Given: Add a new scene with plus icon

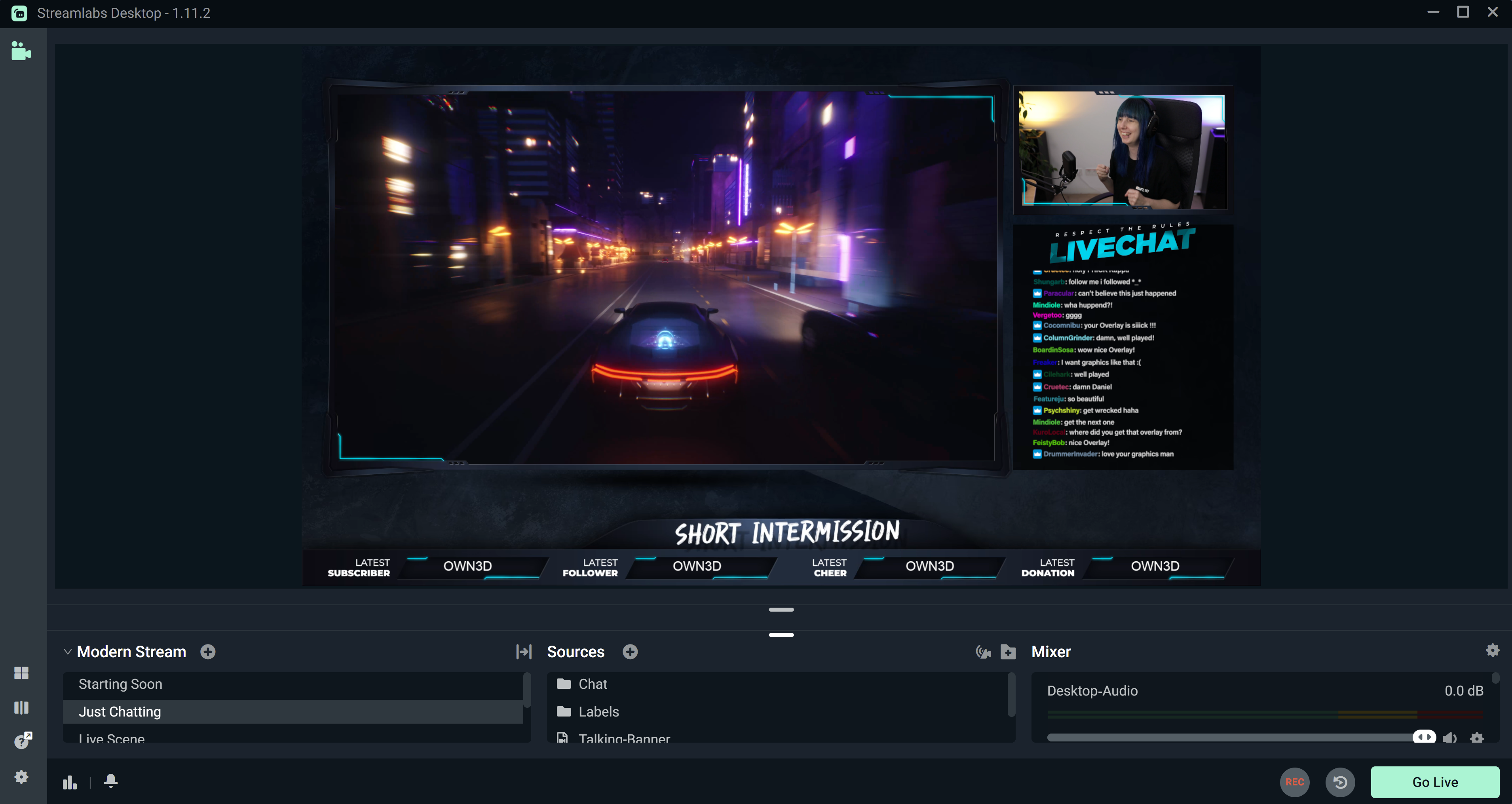Looking at the screenshot, I should (208, 652).
